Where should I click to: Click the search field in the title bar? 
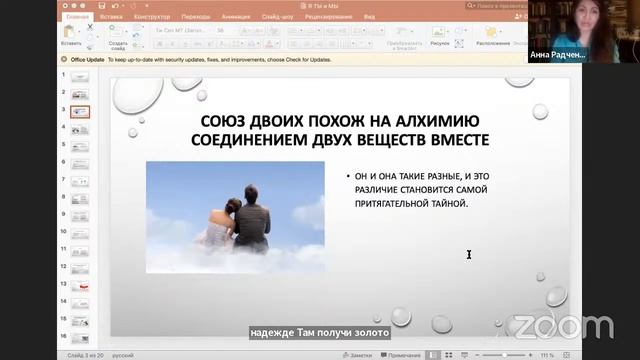tap(496, 6)
